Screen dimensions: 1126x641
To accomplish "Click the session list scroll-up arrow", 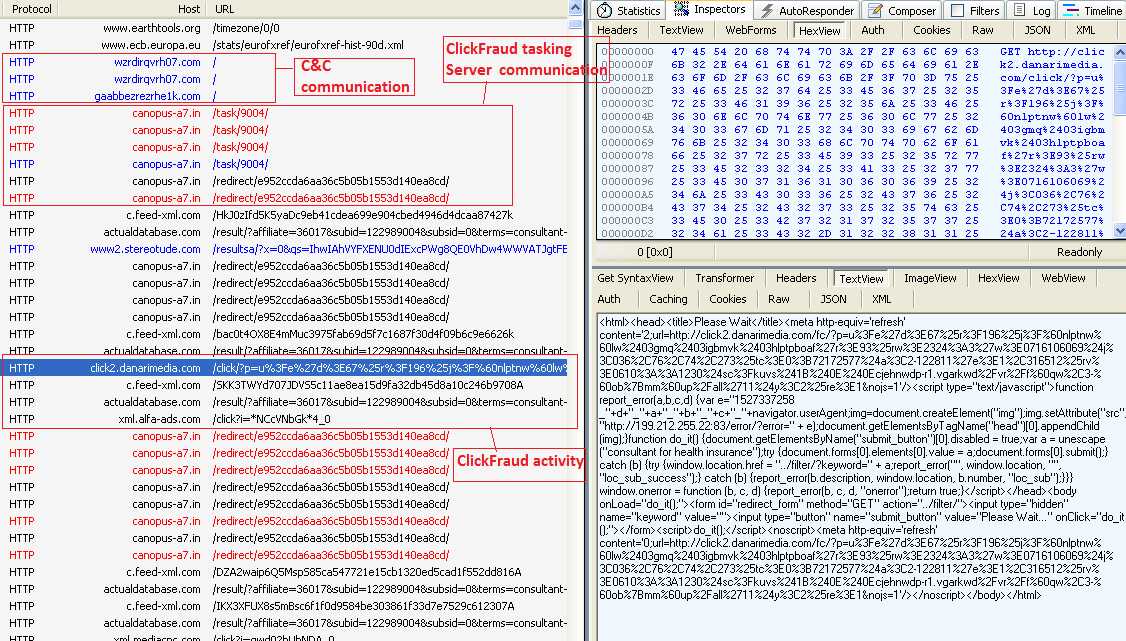I will tap(574, 8).
